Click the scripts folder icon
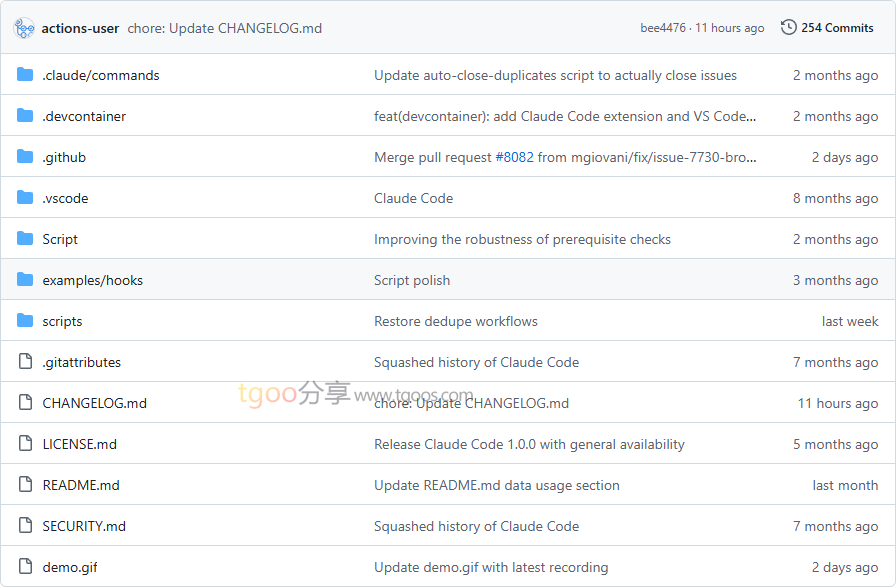 pyautogui.click(x=25, y=321)
